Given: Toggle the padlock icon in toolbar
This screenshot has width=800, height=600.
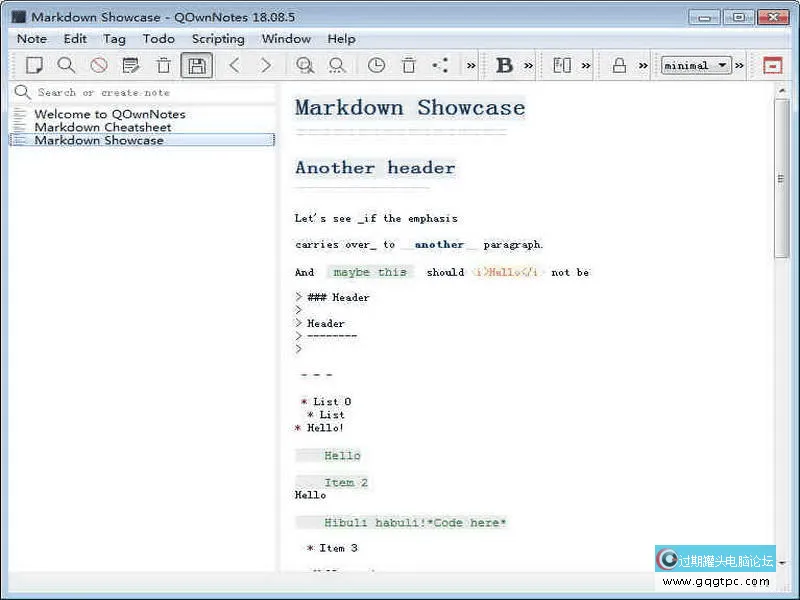Looking at the screenshot, I should [x=619, y=66].
